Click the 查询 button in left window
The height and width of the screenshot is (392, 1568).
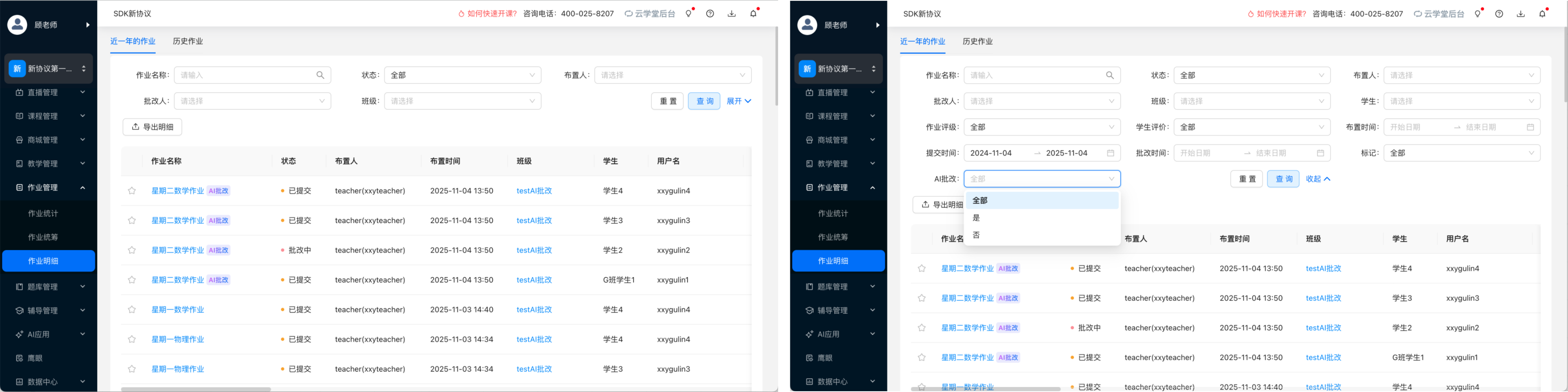[x=704, y=101]
